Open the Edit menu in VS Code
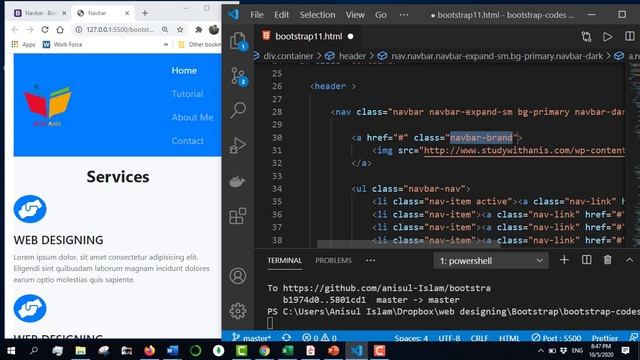This screenshot has height=360, width=640. (x=281, y=15)
